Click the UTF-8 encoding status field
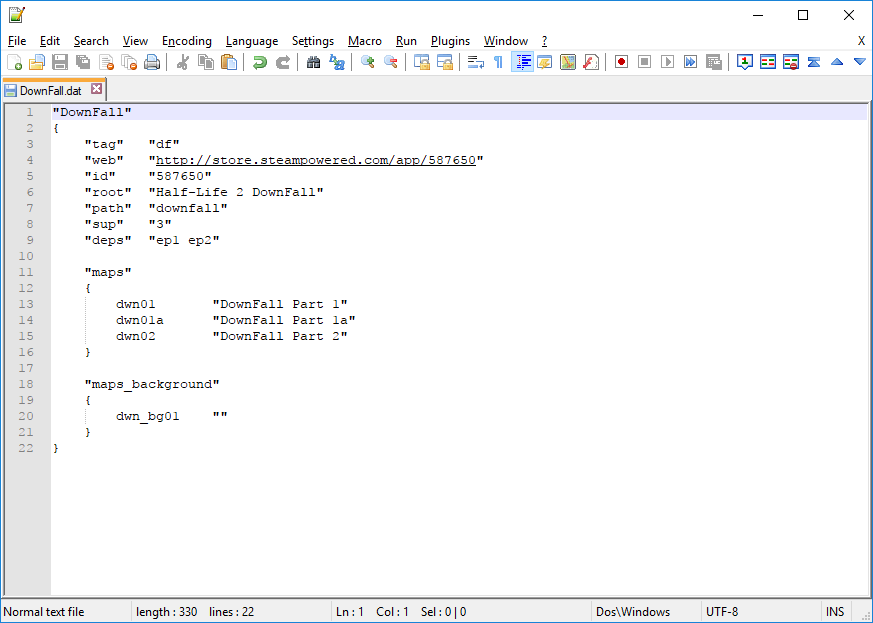Viewport: 873px width, 623px height. coord(722,612)
